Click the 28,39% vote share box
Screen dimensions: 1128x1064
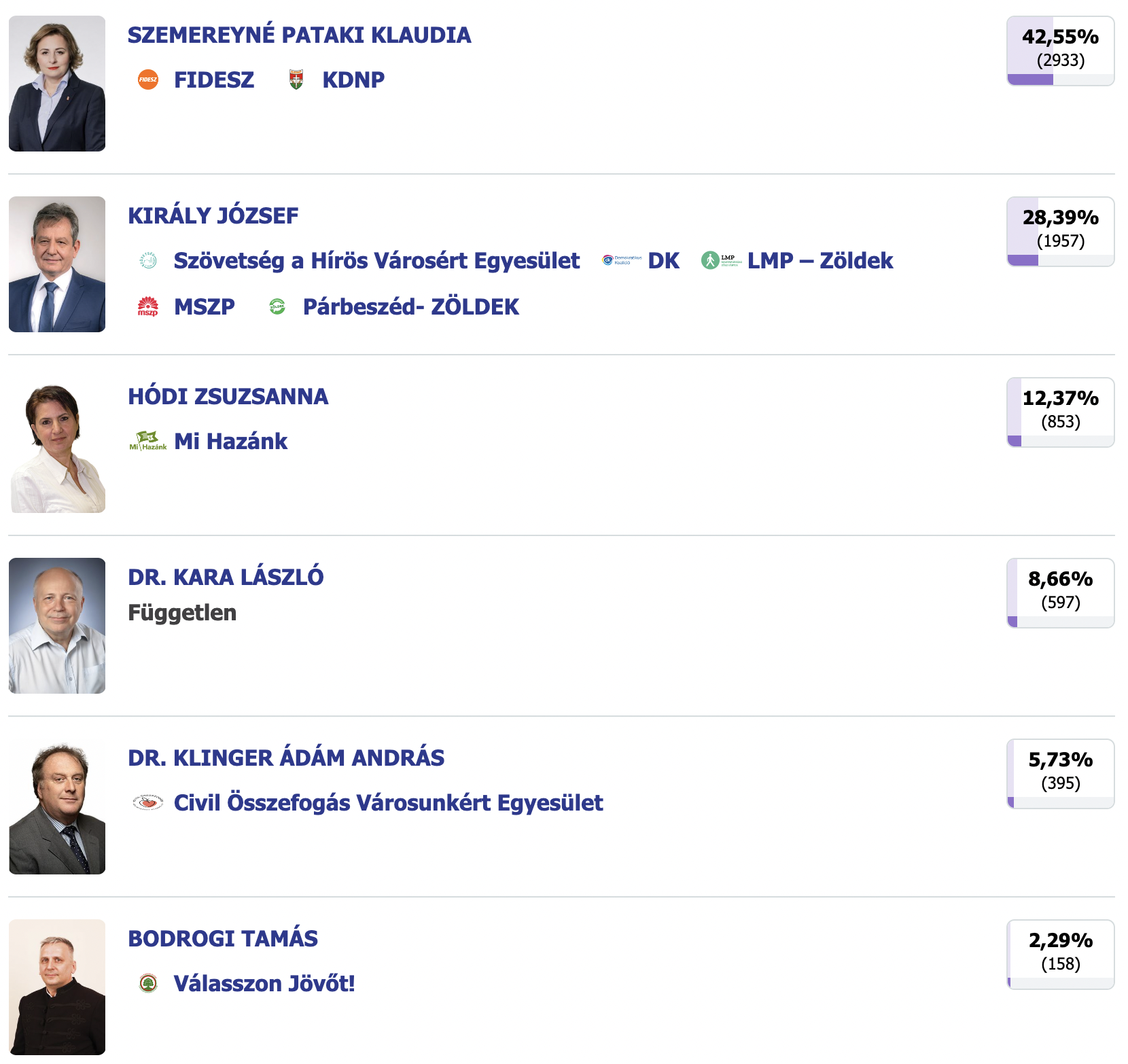click(x=1060, y=232)
